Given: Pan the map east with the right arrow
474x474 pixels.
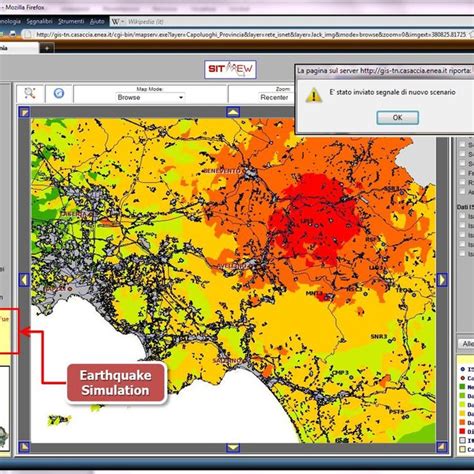Looking at the screenshot, I should pos(442,280).
